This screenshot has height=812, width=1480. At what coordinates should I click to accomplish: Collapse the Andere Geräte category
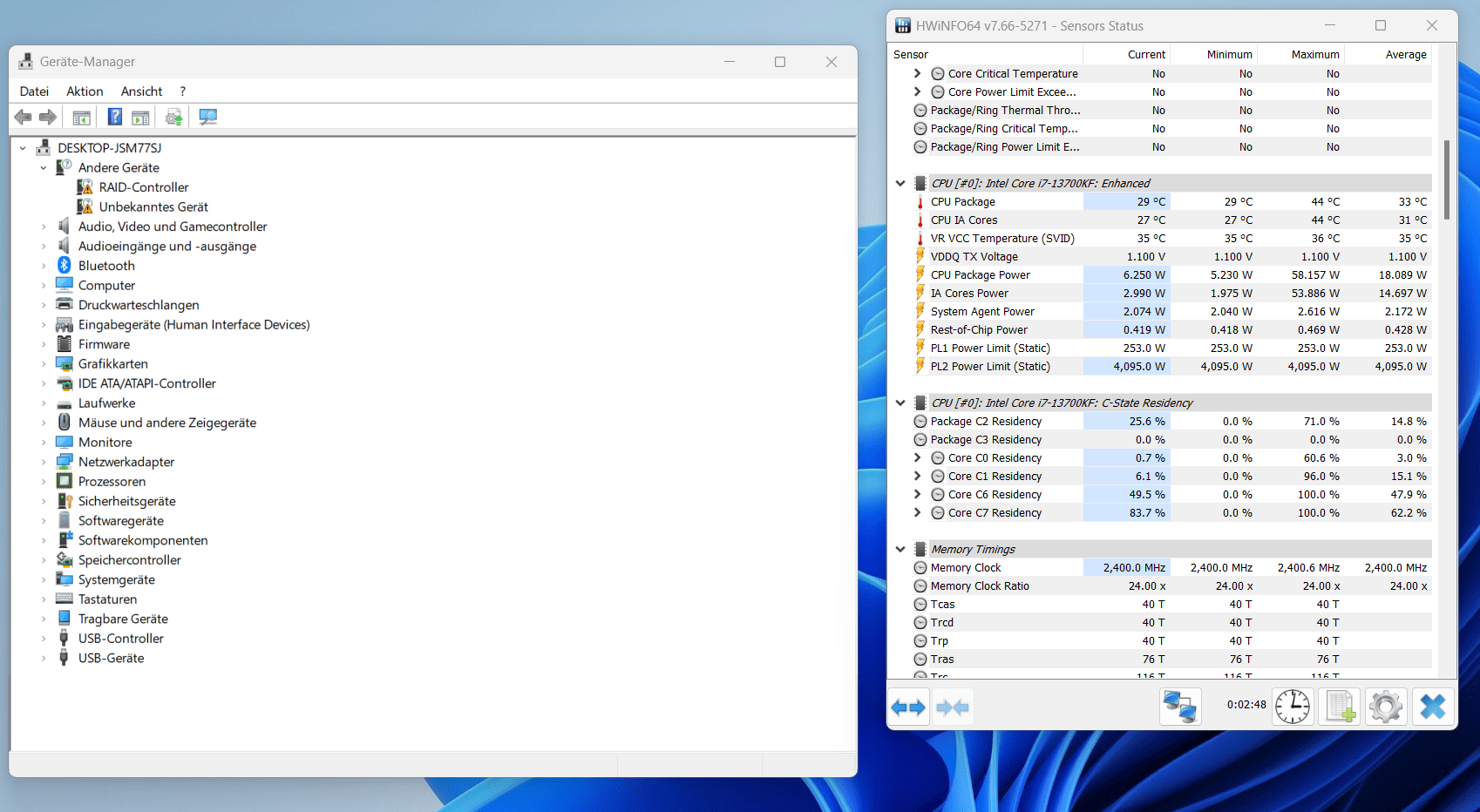44,167
